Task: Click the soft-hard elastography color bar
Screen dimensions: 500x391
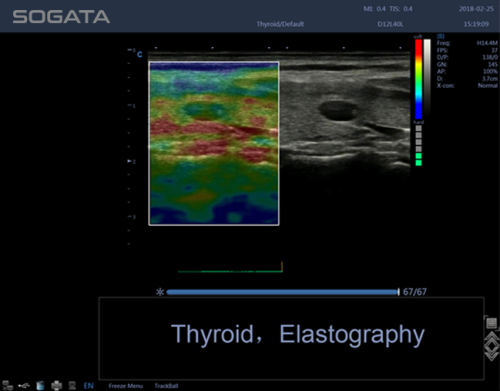Action: click(x=418, y=79)
